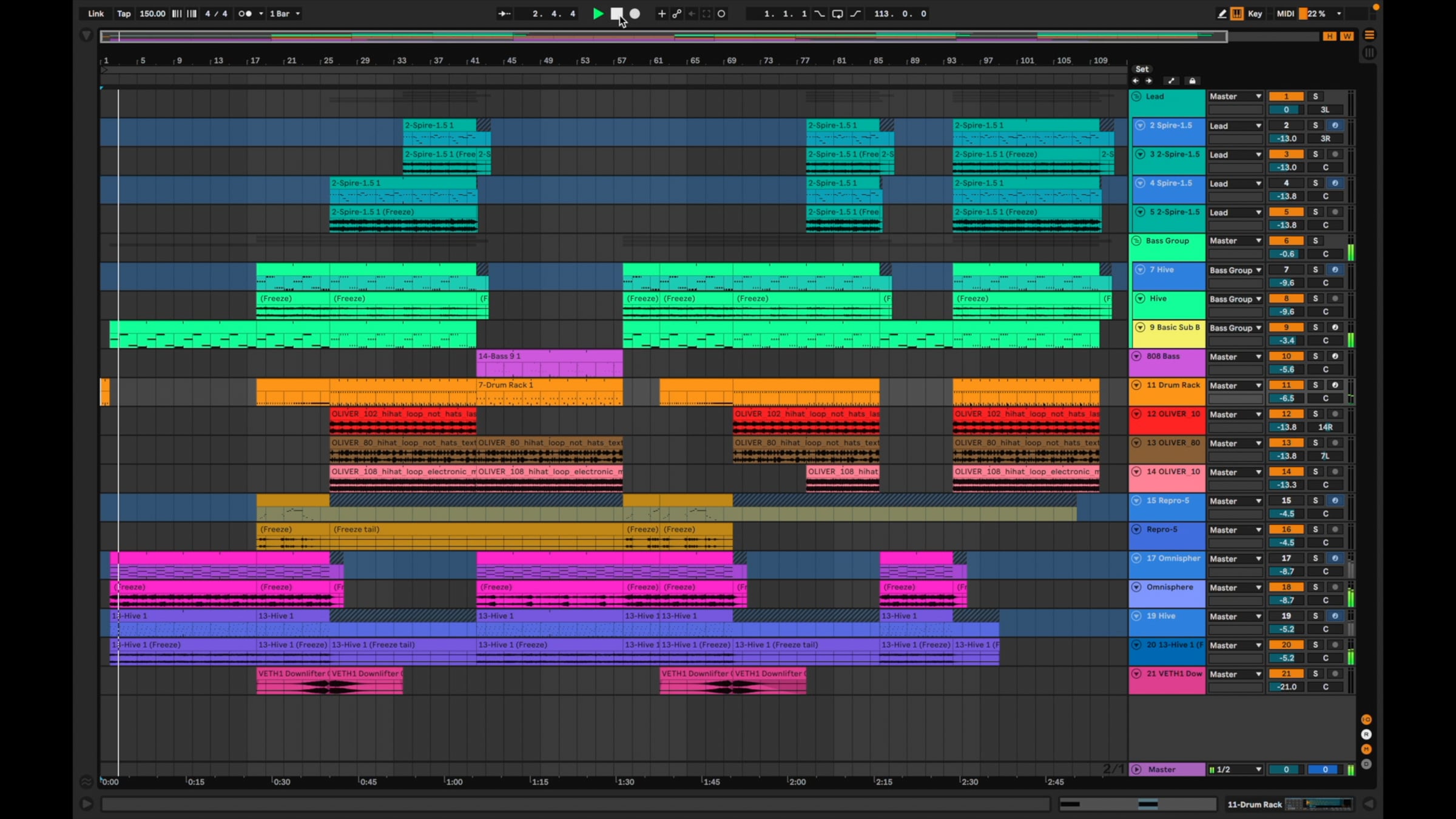This screenshot has height=819, width=1456.
Task: Click the MIDI Arrangement Overdub plus icon
Action: coord(661,13)
